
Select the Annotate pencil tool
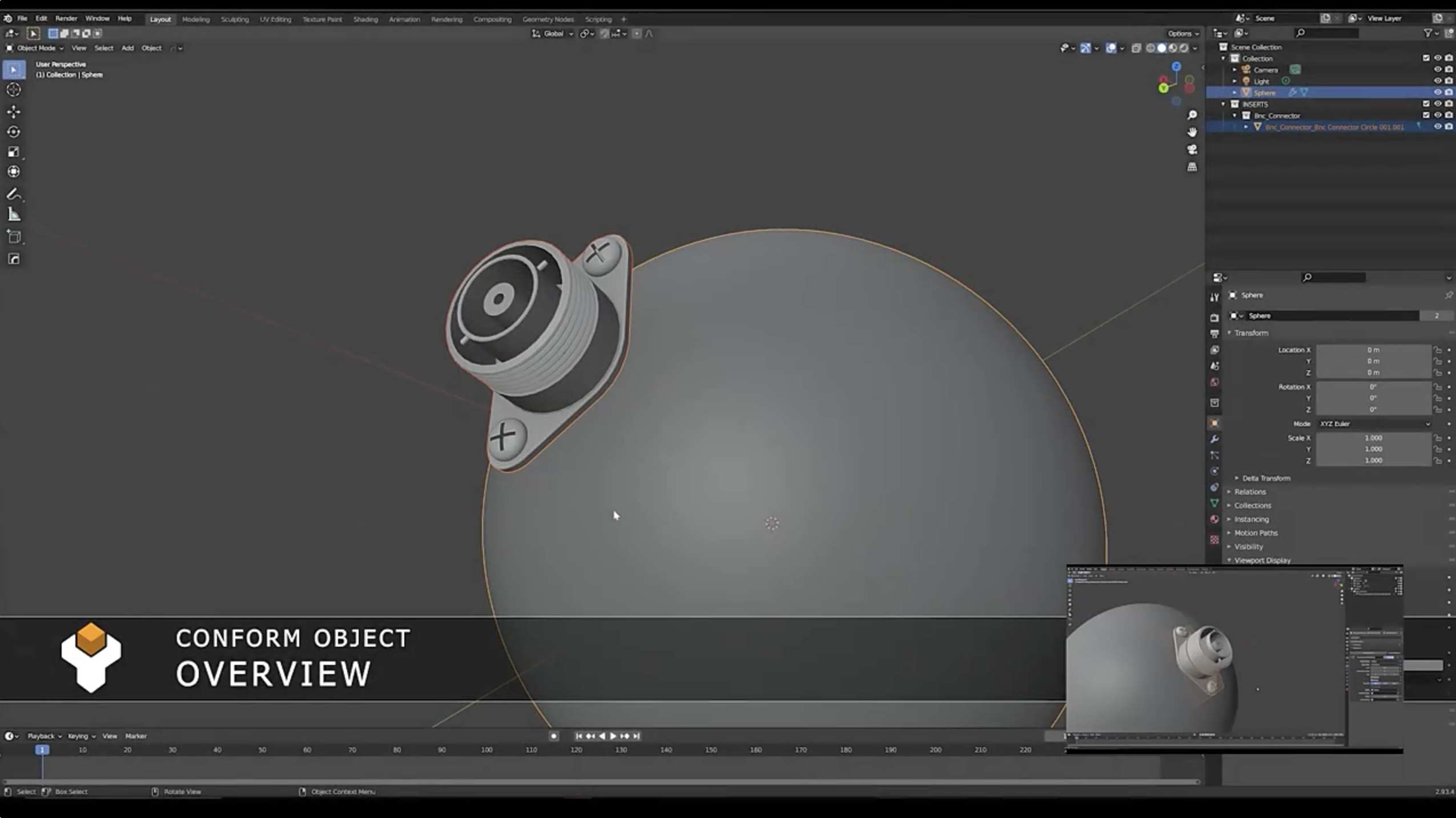tap(14, 194)
